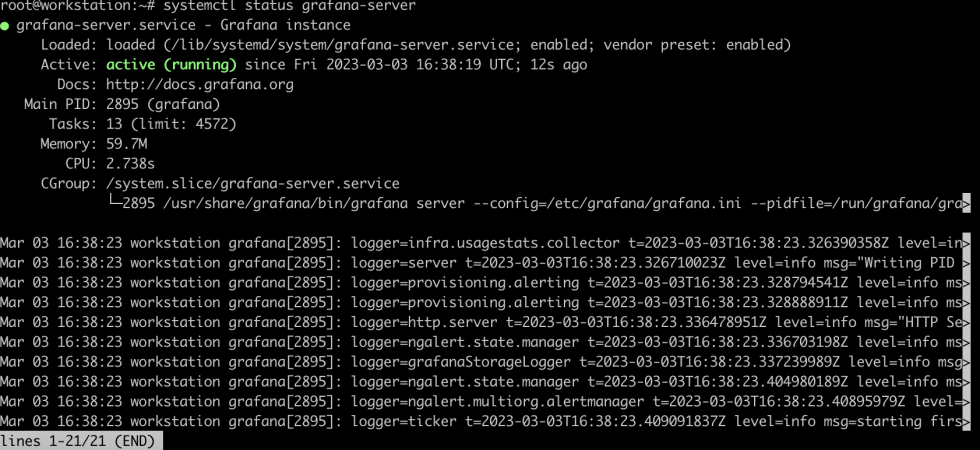Click the tree branch before 2895 process
980x450 pixels.
pos(114,203)
